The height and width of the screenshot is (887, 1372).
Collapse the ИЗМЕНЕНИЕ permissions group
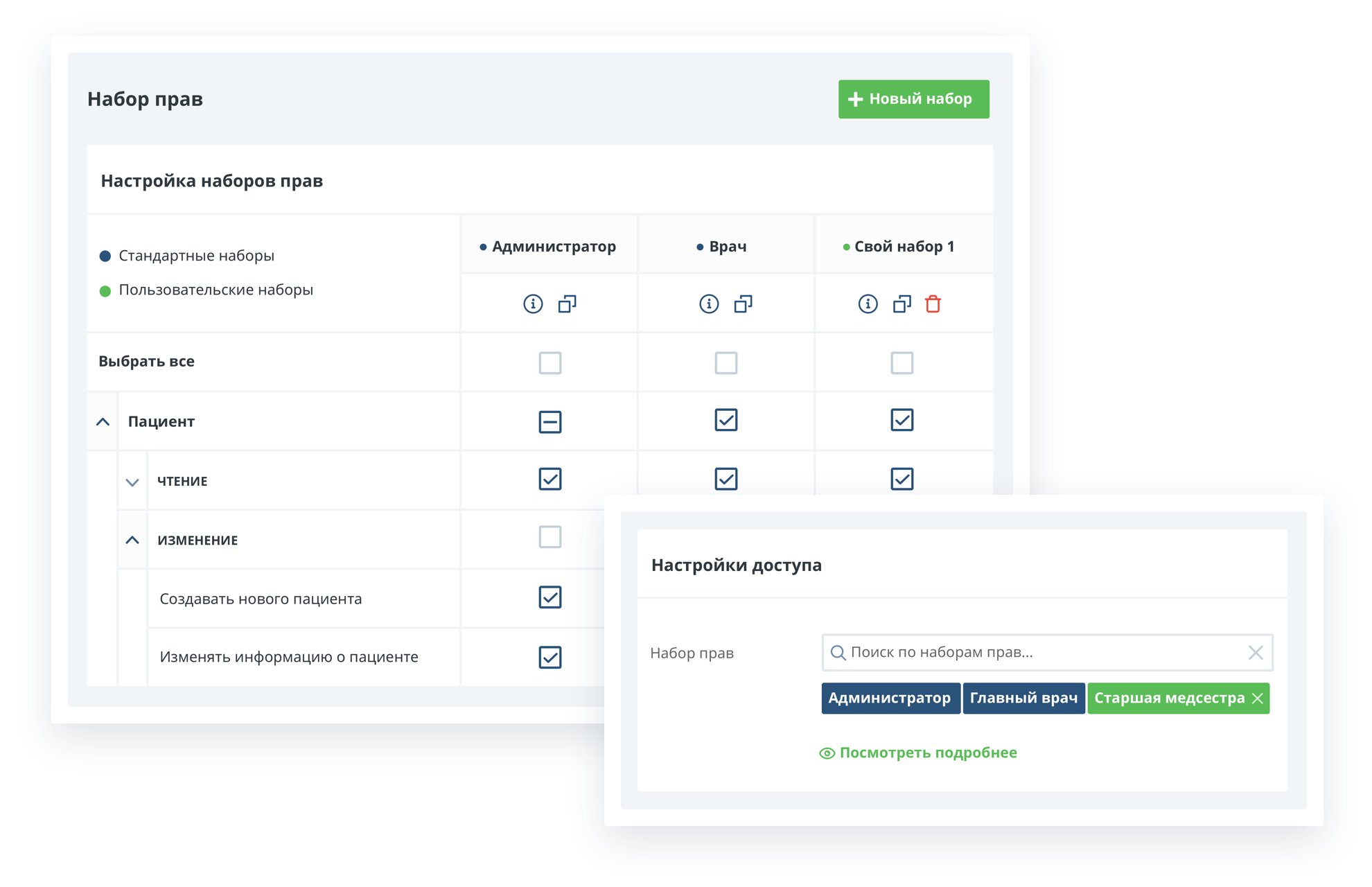coord(132,540)
